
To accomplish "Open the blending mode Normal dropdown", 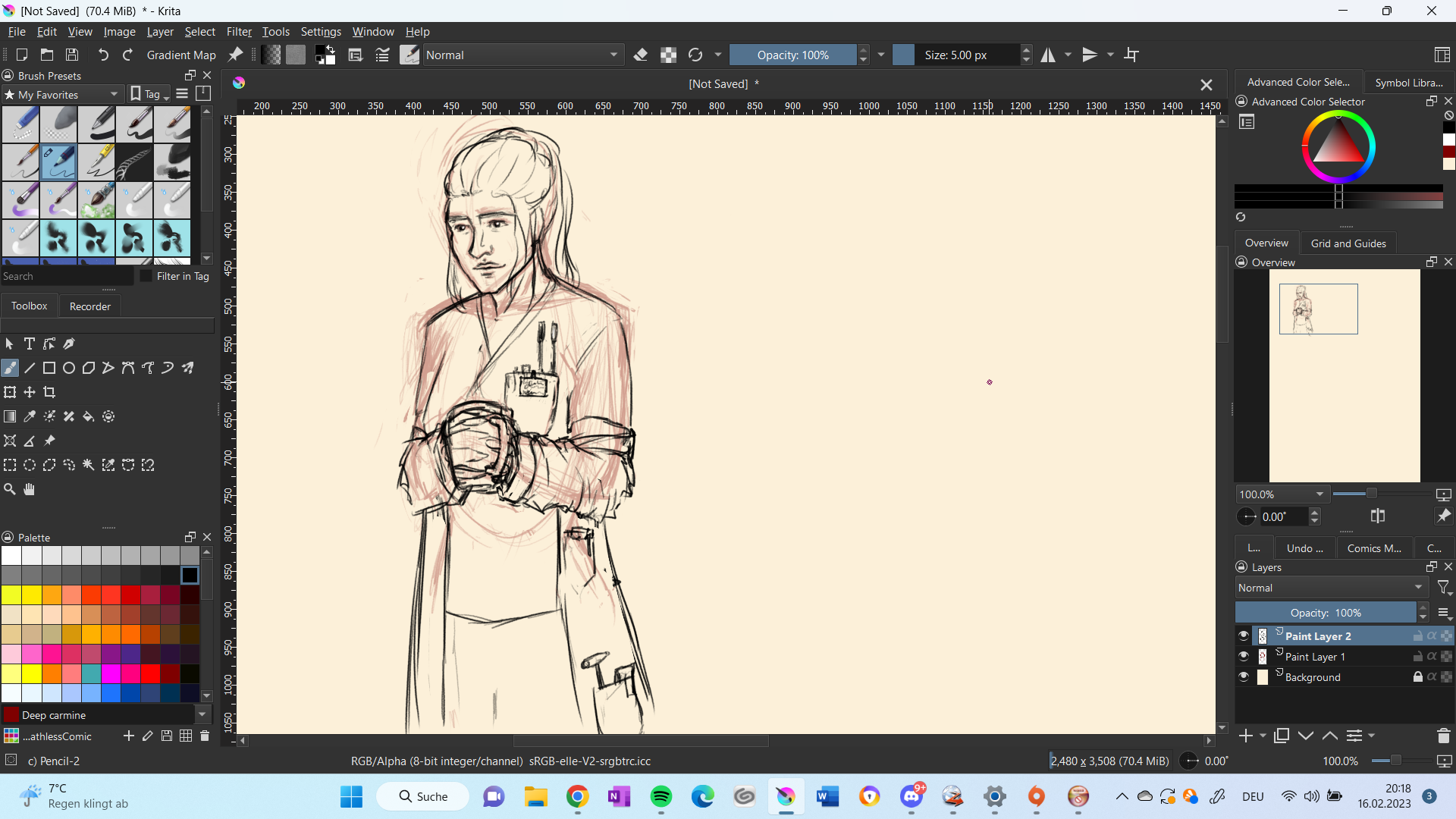I will coord(522,55).
